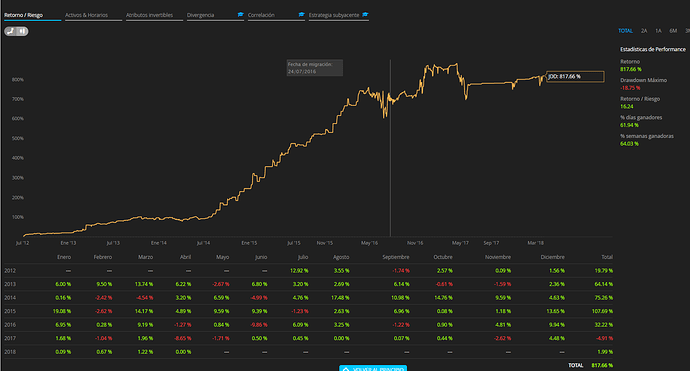Click the 800% y-axis label

[18, 80]
